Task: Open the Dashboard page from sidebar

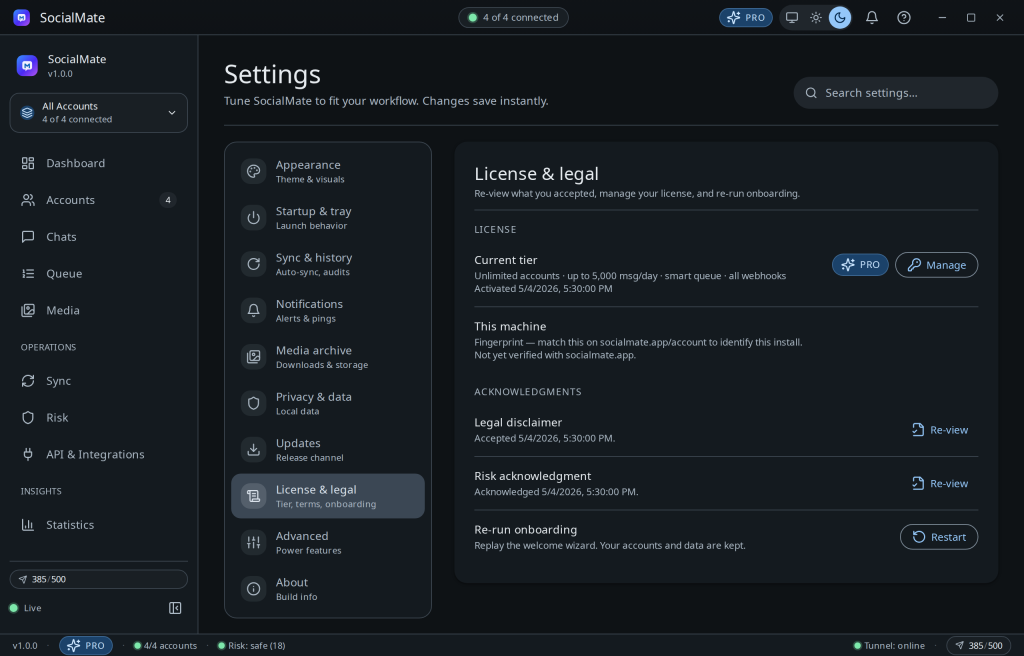Action: [99, 163]
